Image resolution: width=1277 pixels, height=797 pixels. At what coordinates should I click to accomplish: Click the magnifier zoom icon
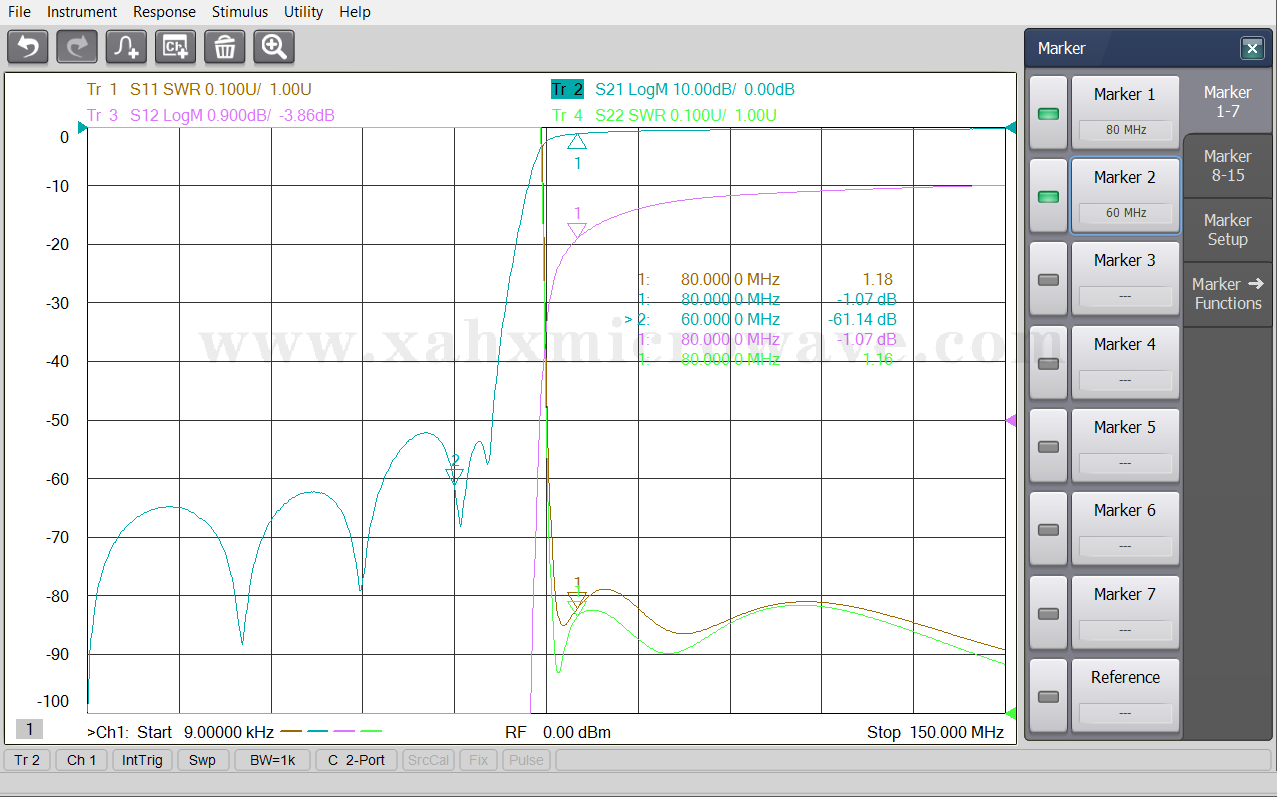click(x=274, y=46)
